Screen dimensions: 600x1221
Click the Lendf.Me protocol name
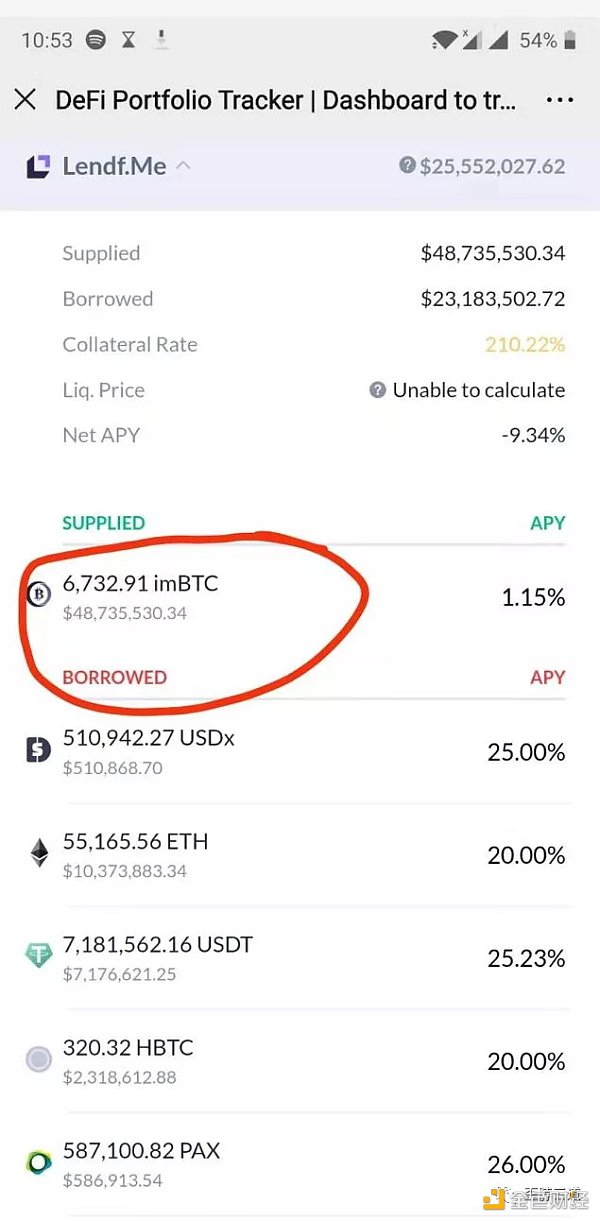point(114,166)
